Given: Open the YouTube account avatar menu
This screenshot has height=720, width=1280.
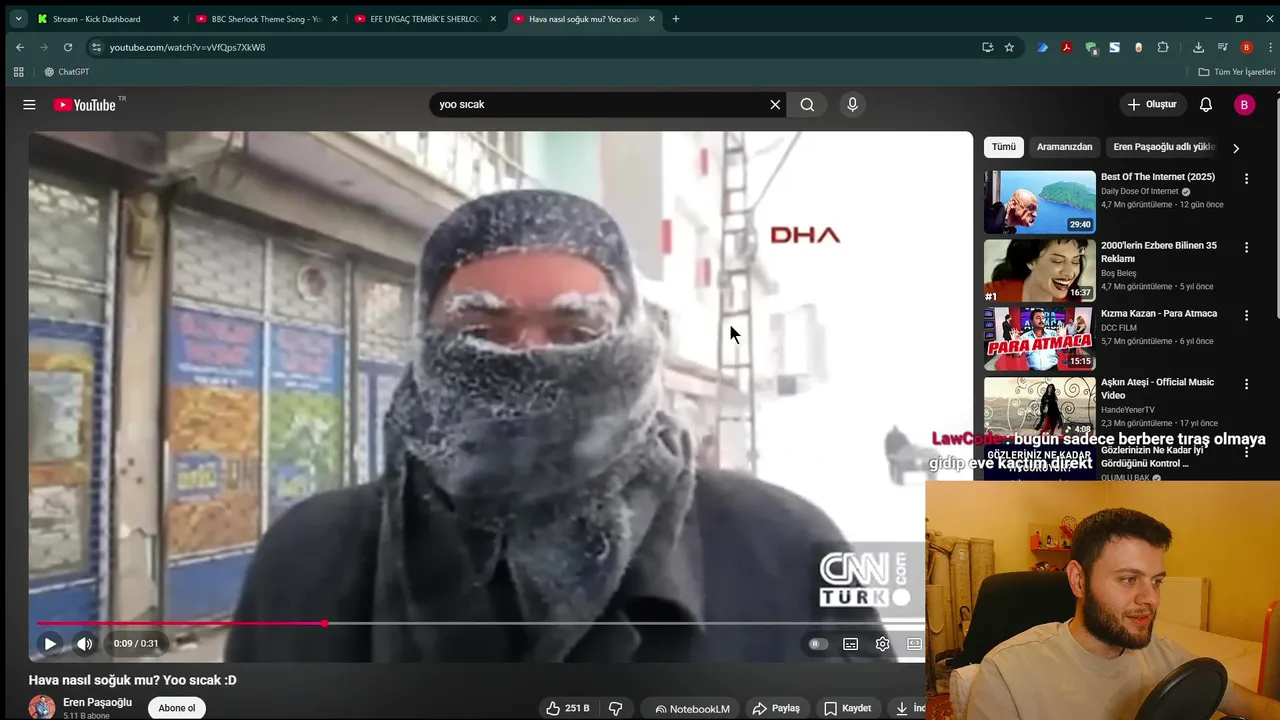Looking at the screenshot, I should pyautogui.click(x=1244, y=105).
